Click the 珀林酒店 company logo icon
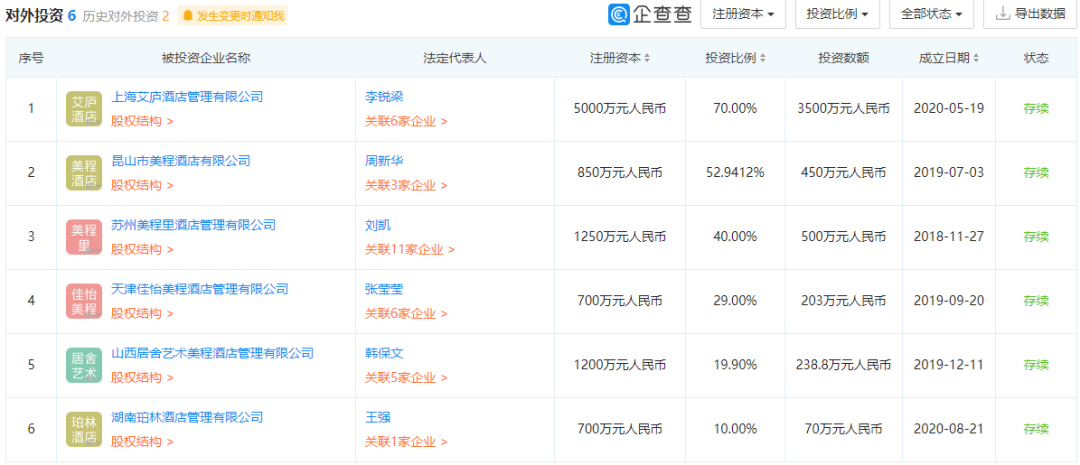 tap(84, 429)
